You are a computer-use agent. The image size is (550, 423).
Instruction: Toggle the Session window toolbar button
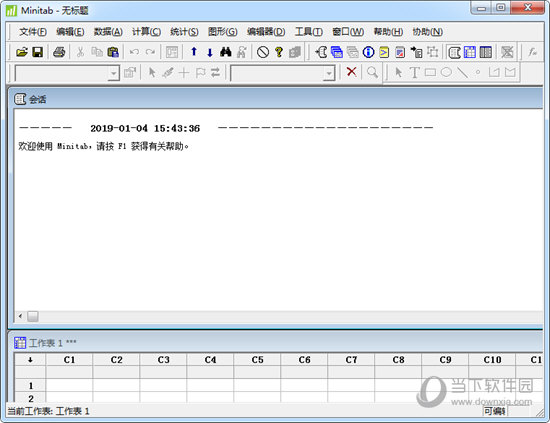(454, 52)
